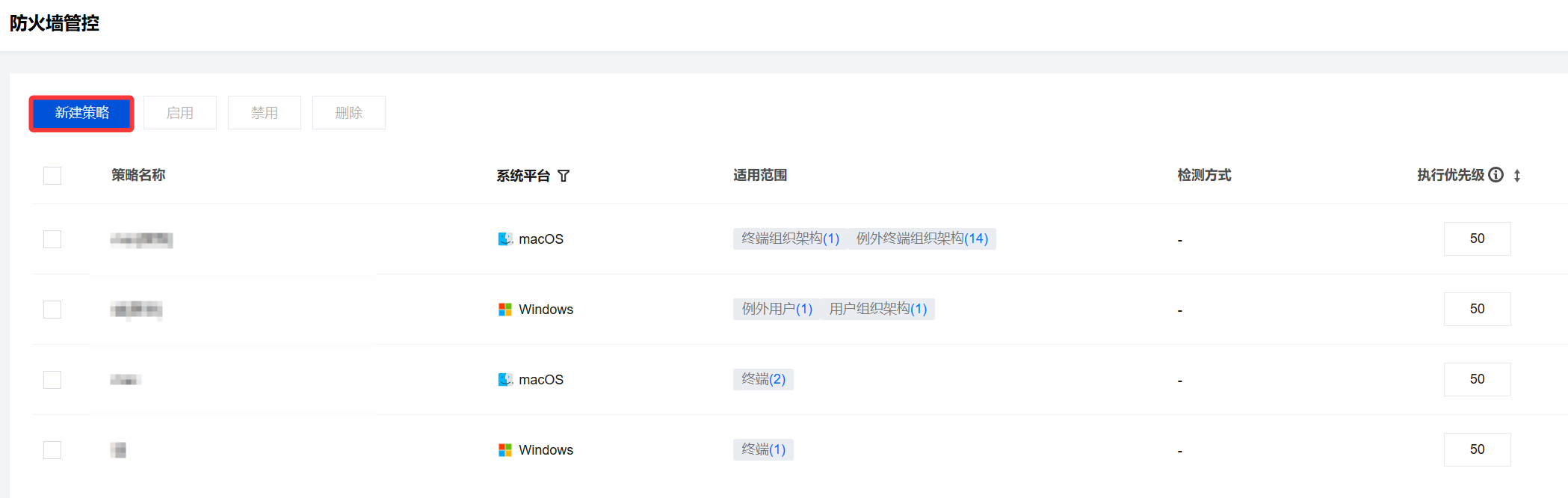
Task: Click the 防火墙管控 page title
Action: pos(55,23)
